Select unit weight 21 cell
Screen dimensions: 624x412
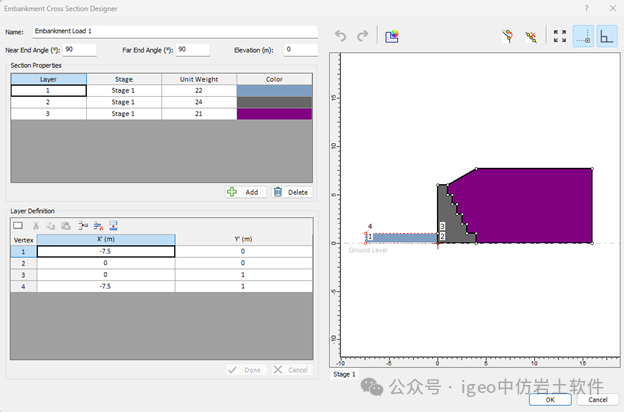pos(199,114)
